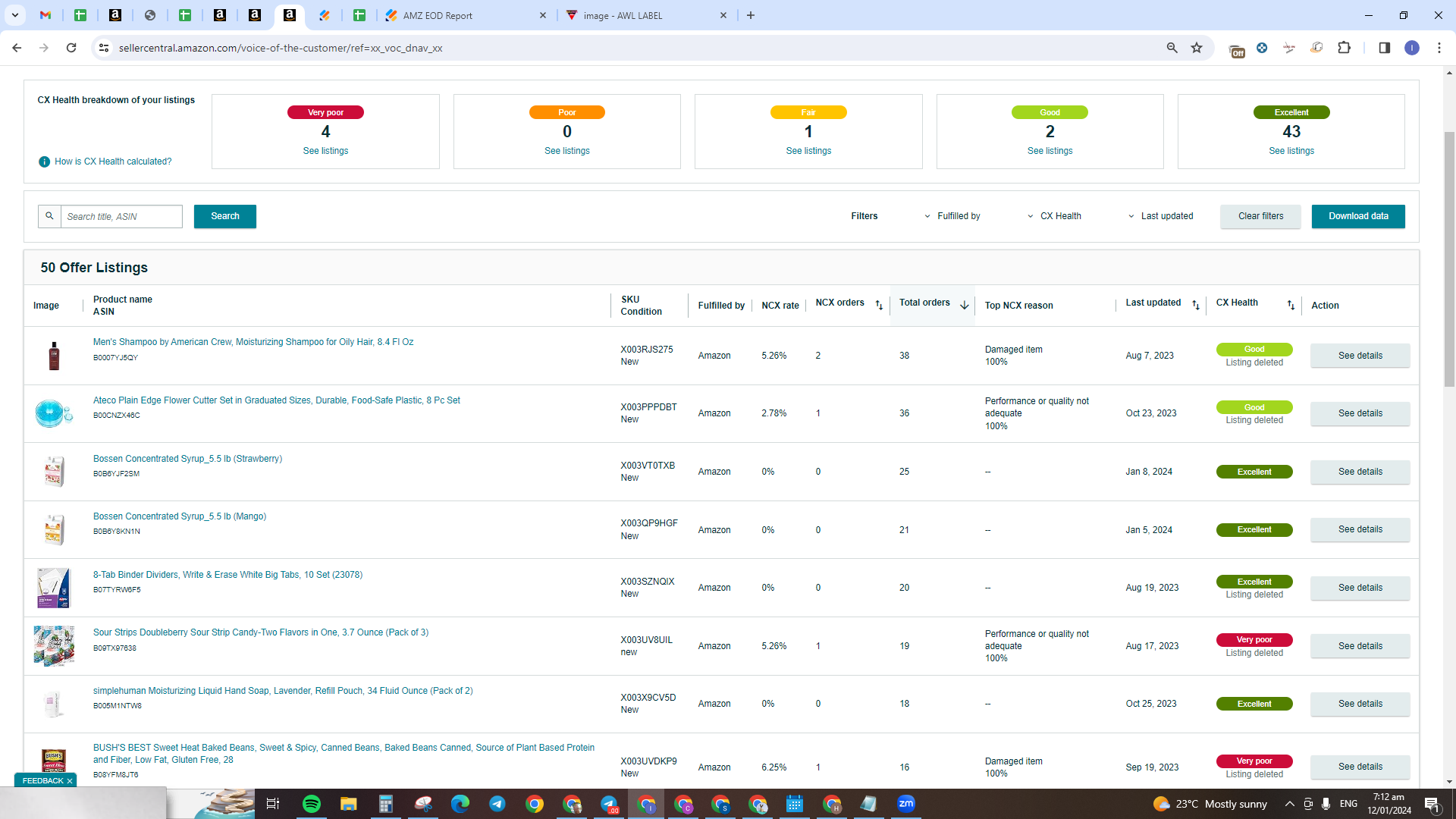Click the blue cross extension icon in toolbar
The width and height of the screenshot is (1456, 819).
tap(1262, 48)
